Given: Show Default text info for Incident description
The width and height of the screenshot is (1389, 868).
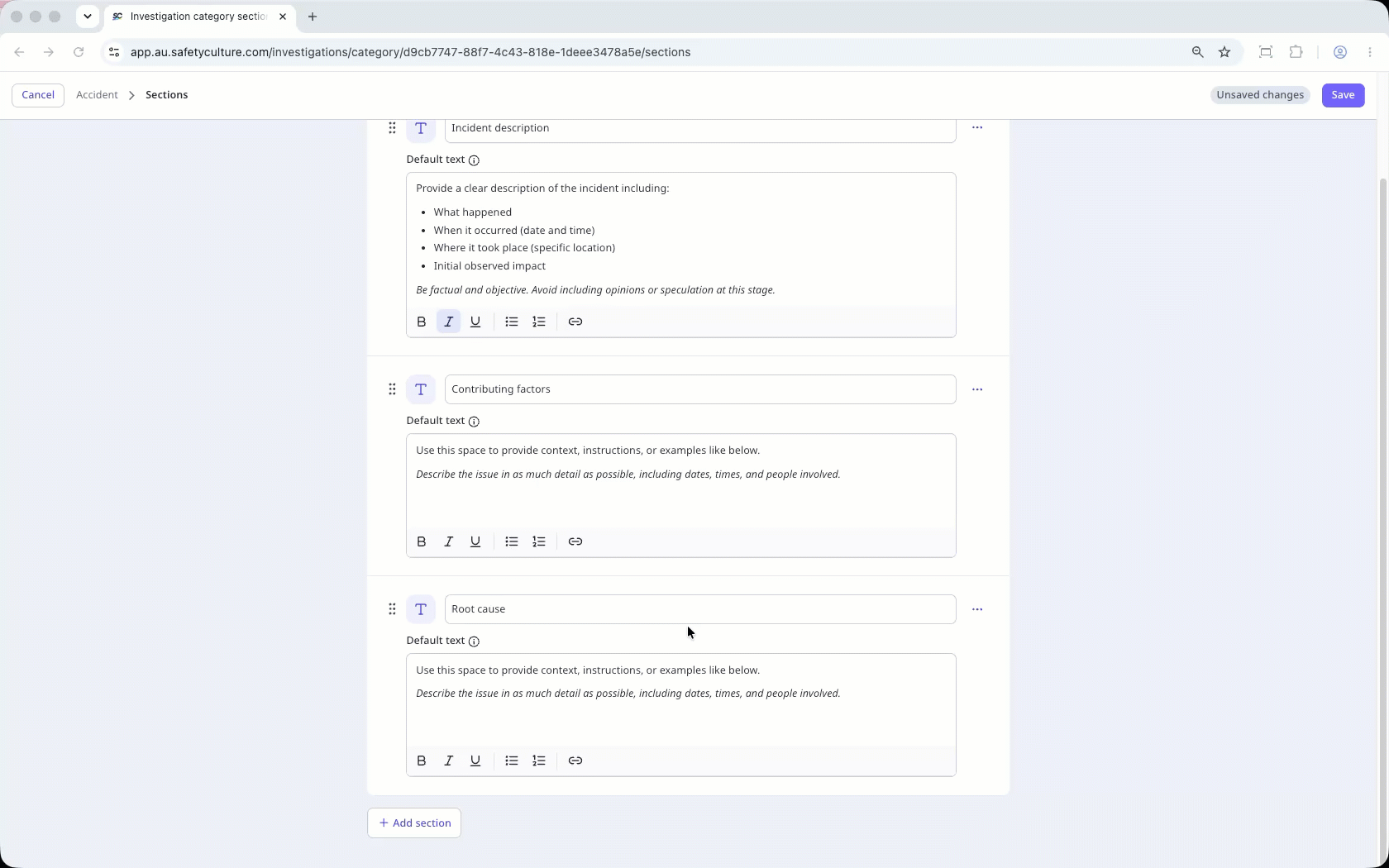Looking at the screenshot, I should (x=474, y=160).
